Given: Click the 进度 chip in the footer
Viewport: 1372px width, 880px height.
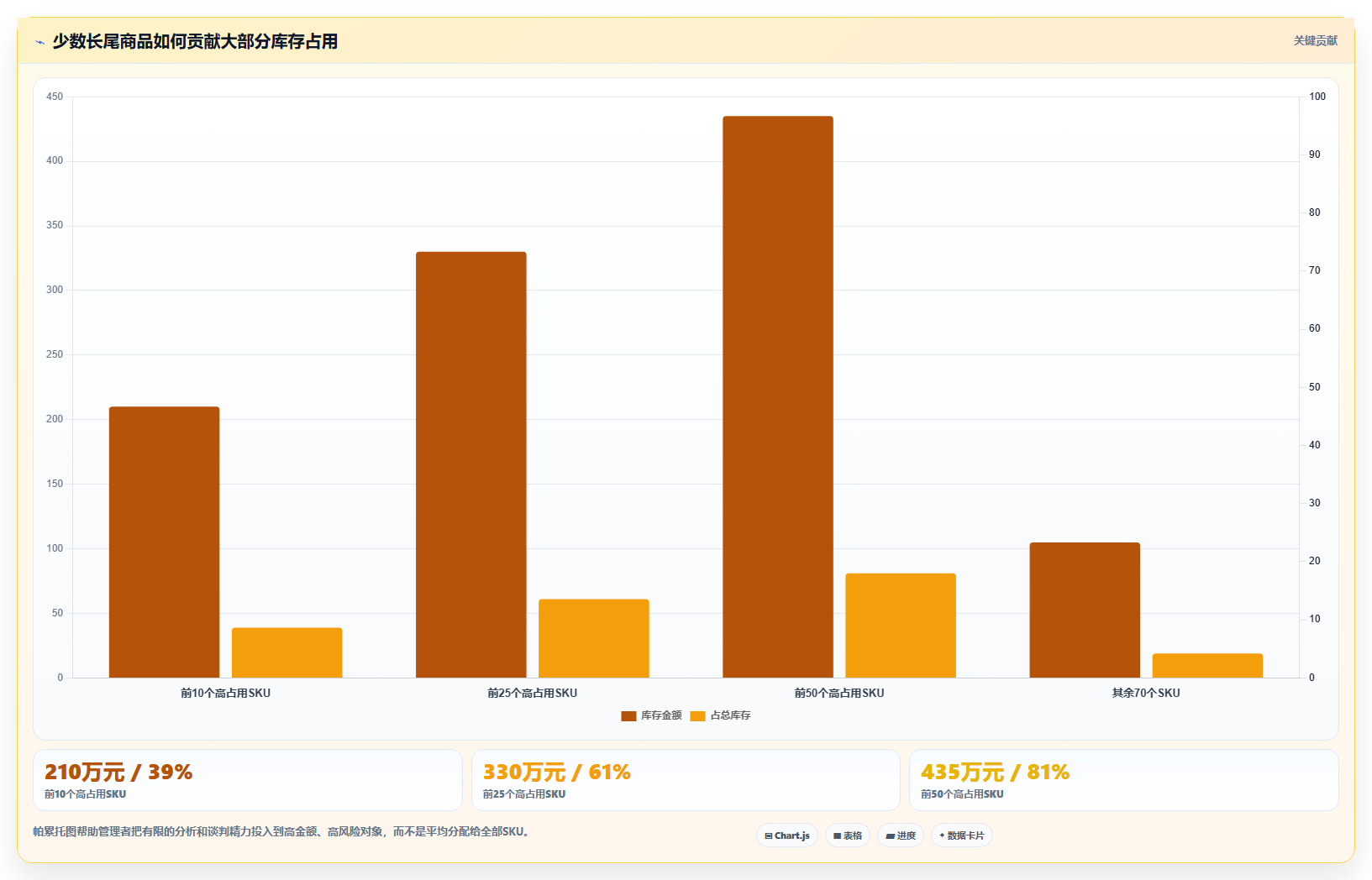Looking at the screenshot, I should coord(901,835).
